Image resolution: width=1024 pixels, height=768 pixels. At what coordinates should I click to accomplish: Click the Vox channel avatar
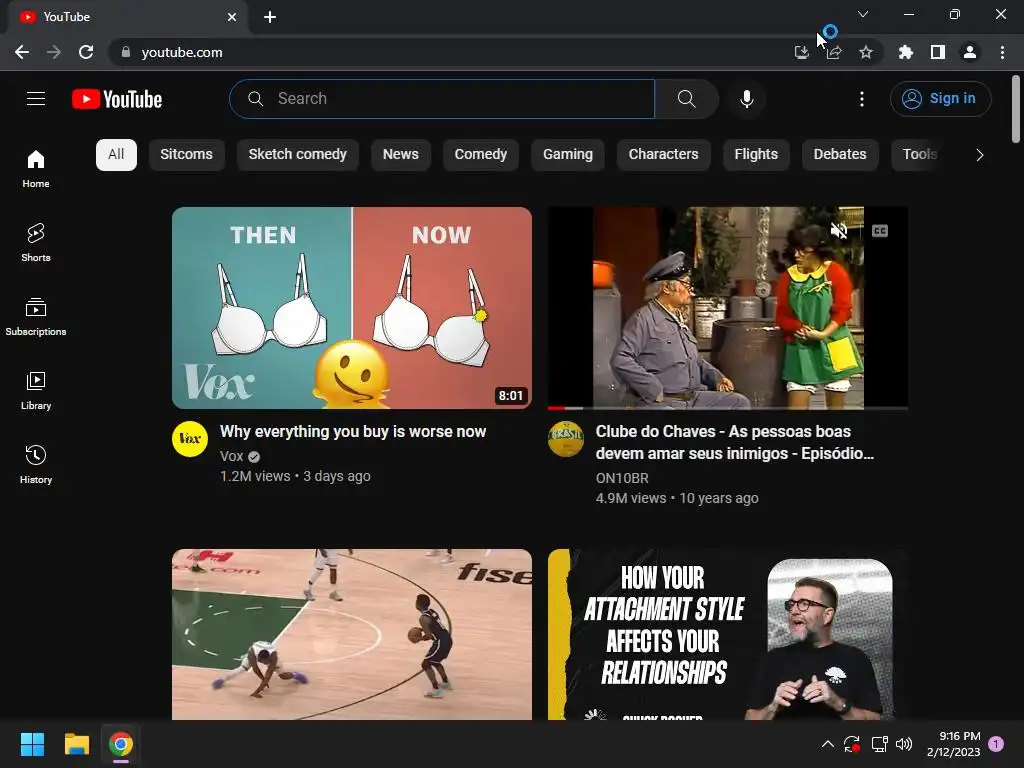point(190,439)
